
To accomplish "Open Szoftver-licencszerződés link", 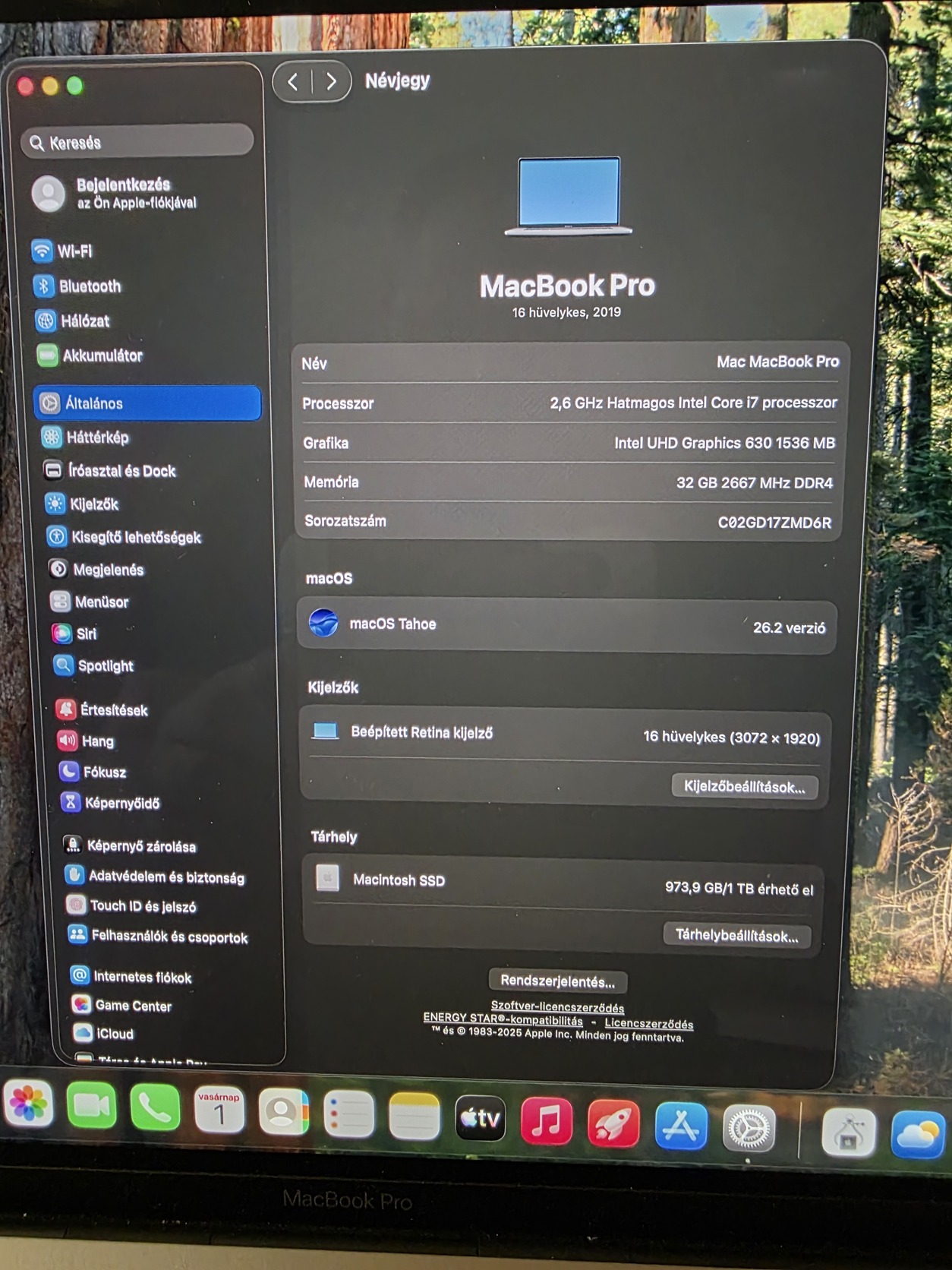I will click(x=557, y=1007).
